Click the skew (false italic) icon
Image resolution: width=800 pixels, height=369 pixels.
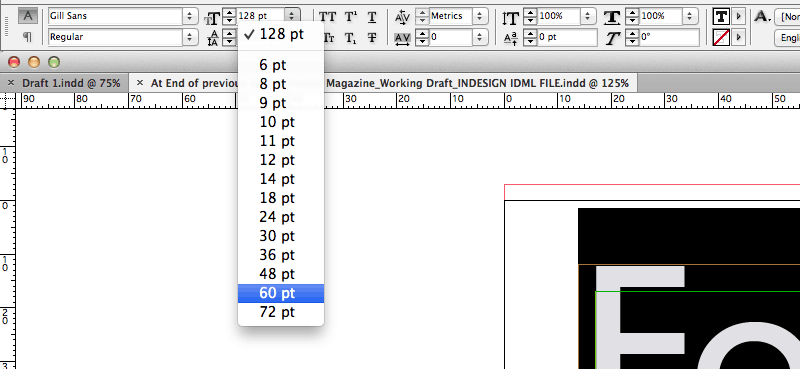point(613,38)
